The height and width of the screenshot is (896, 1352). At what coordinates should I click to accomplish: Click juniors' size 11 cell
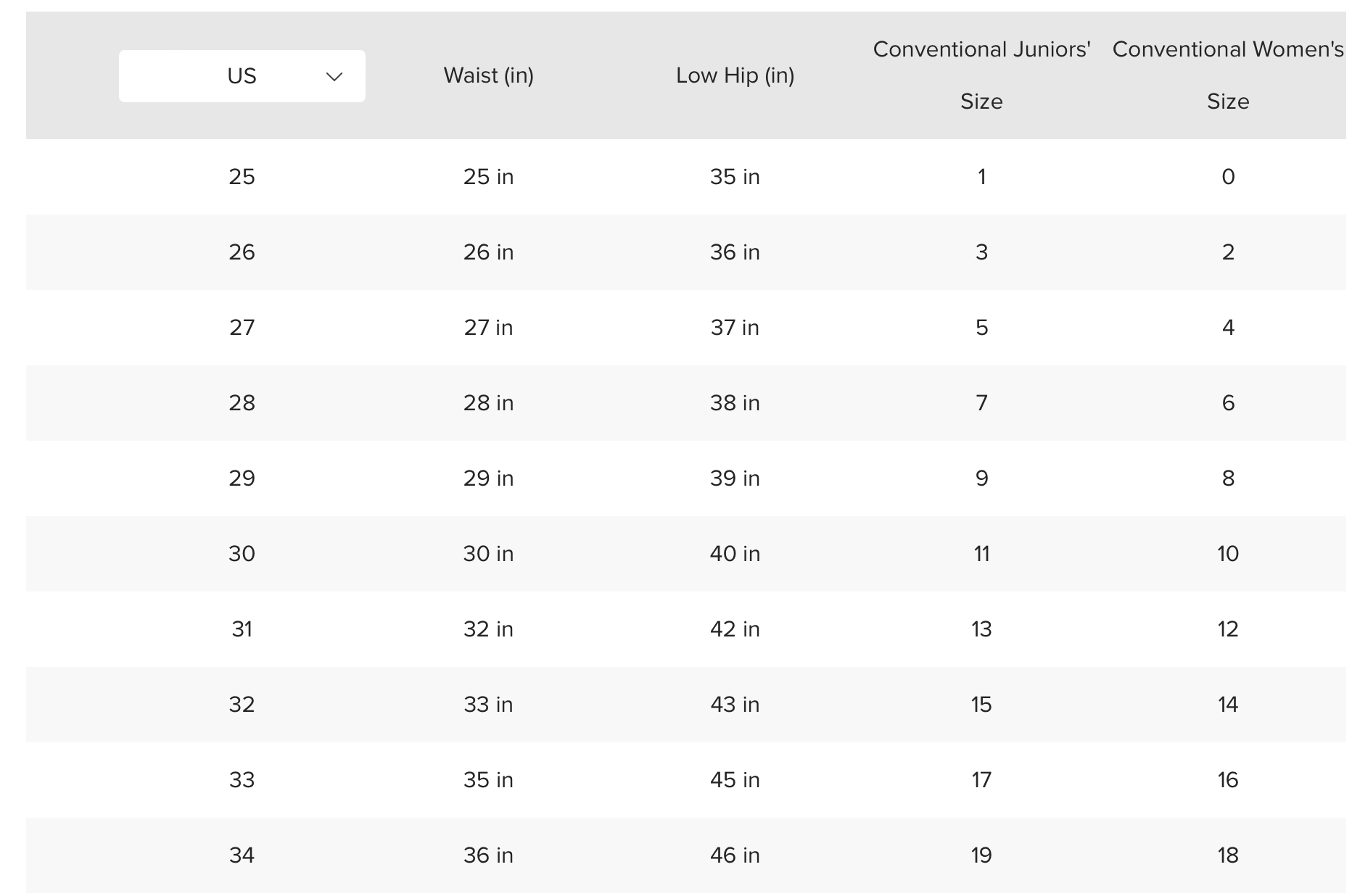pos(981,554)
